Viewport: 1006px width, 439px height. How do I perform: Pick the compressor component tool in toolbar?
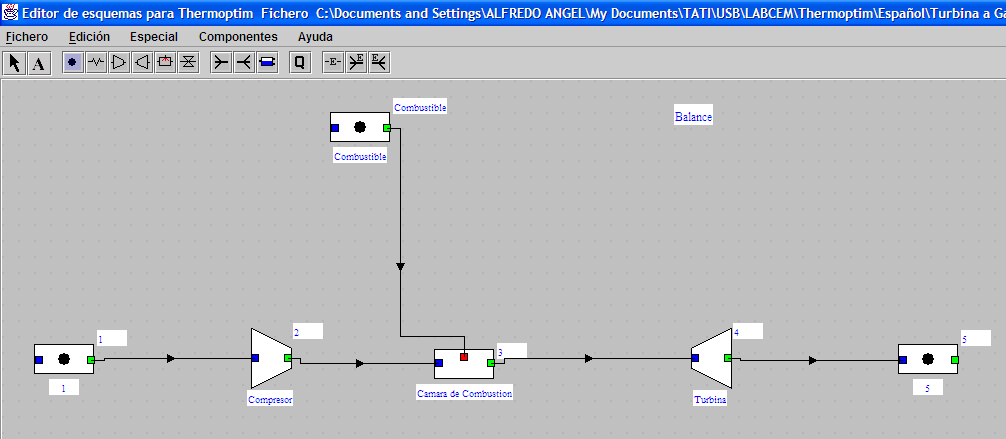119,62
